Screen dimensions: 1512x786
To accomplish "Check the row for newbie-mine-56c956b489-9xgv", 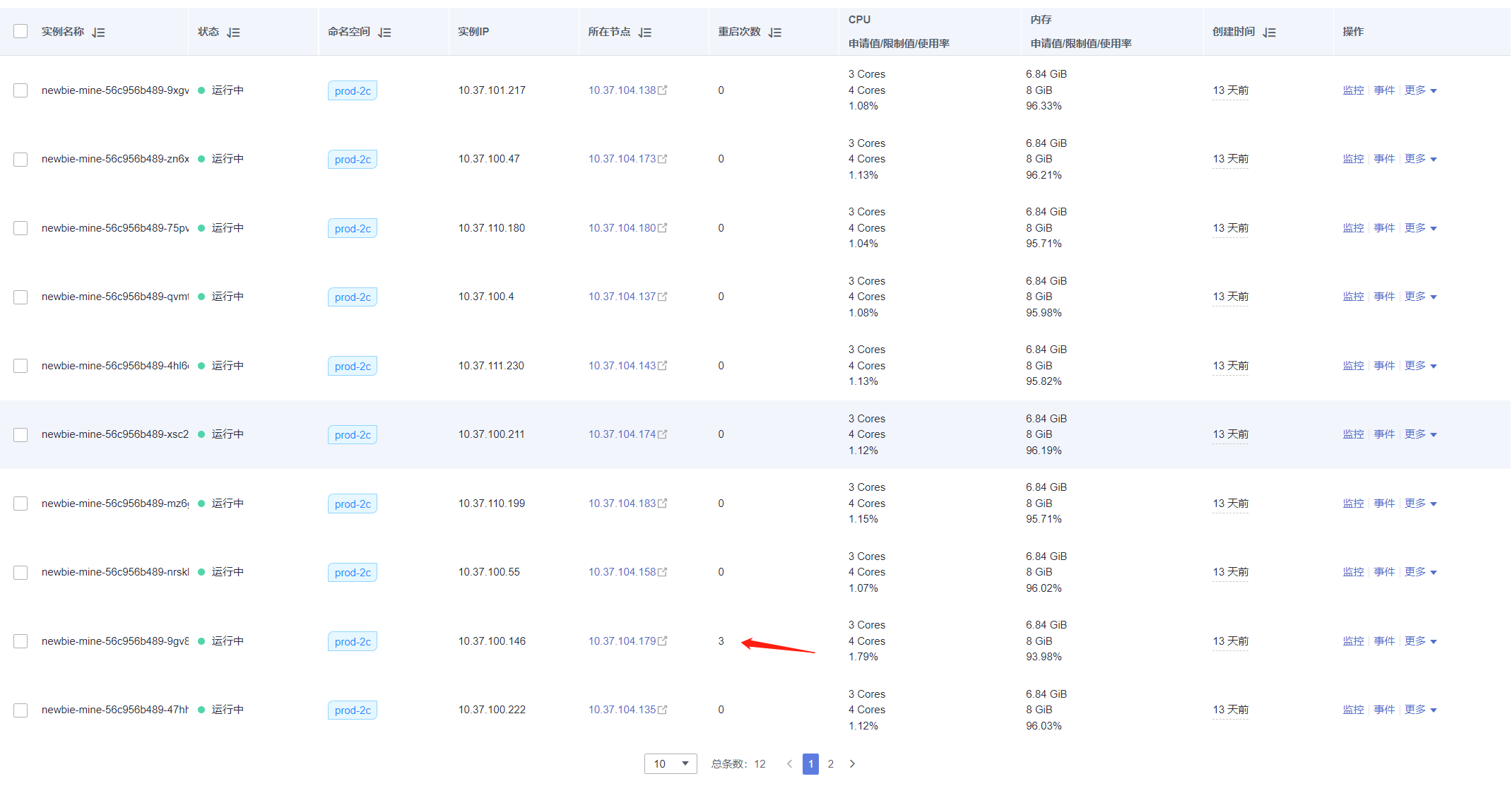I will click(x=20, y=90).
